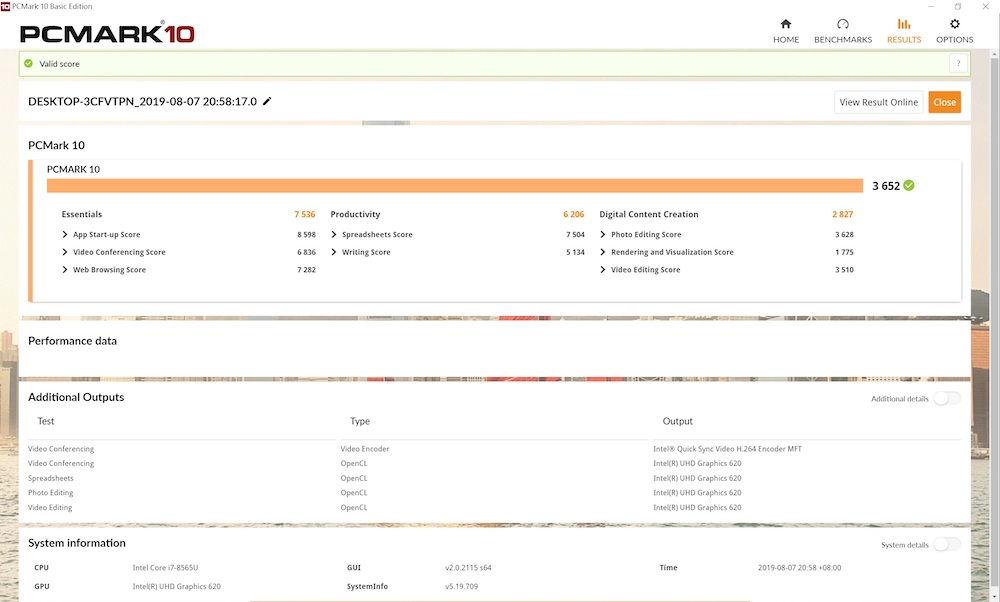This screenshot has height=602, width=1000.
Task: Click the PCMark 10 logo
Action: pyautogui.click(x=107, y=33)
